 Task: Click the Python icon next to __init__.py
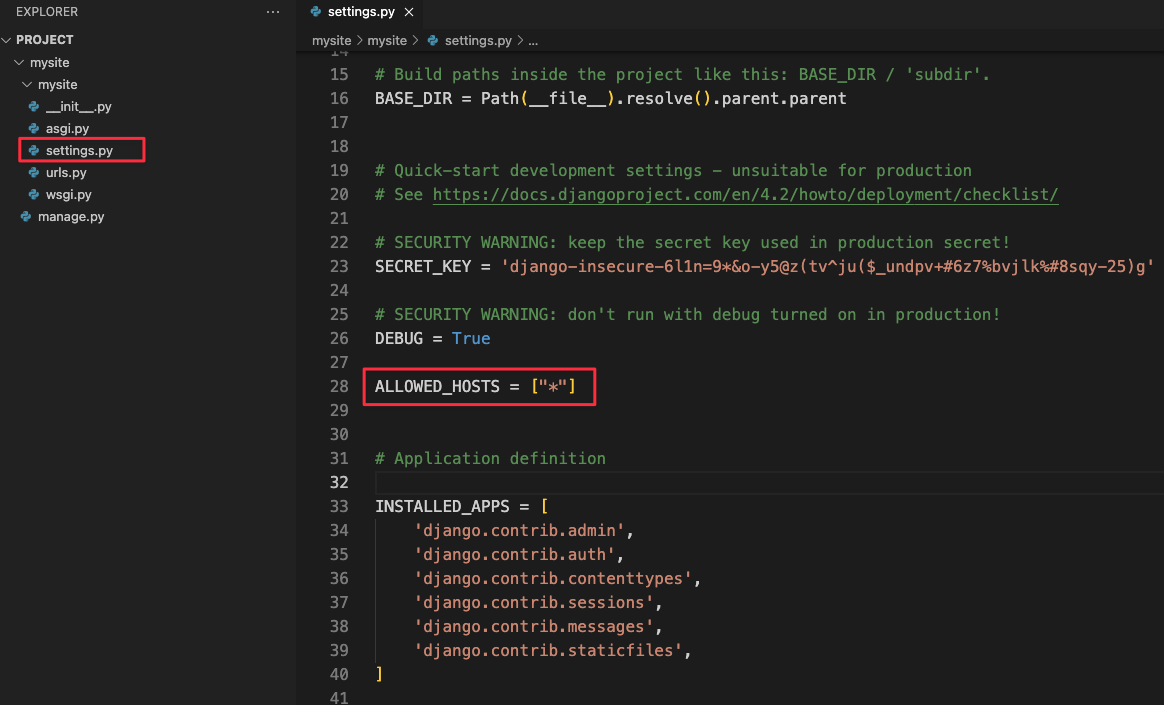tap(33, 107)
